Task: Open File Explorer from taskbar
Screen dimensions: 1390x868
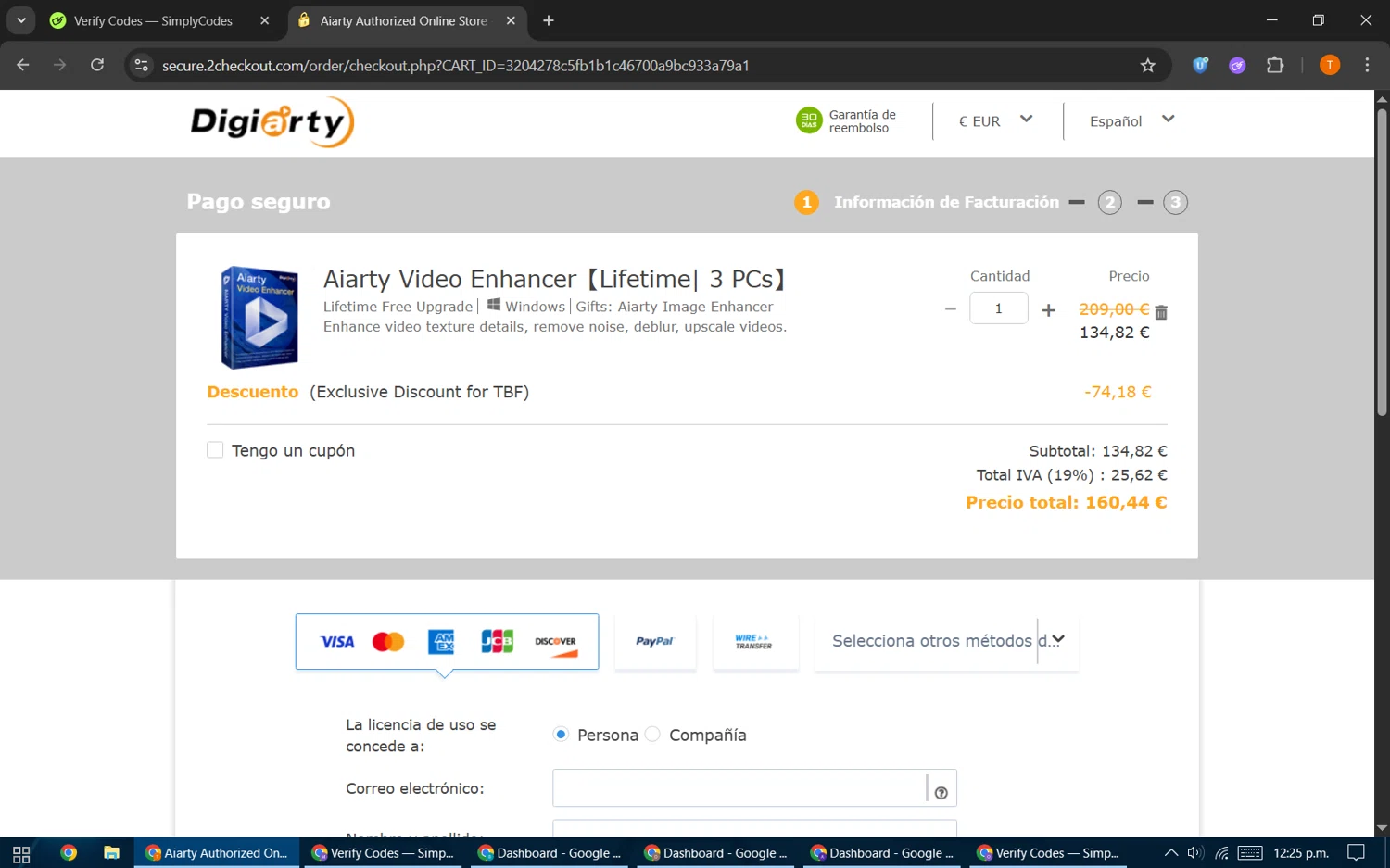Action: click(111, 853)
